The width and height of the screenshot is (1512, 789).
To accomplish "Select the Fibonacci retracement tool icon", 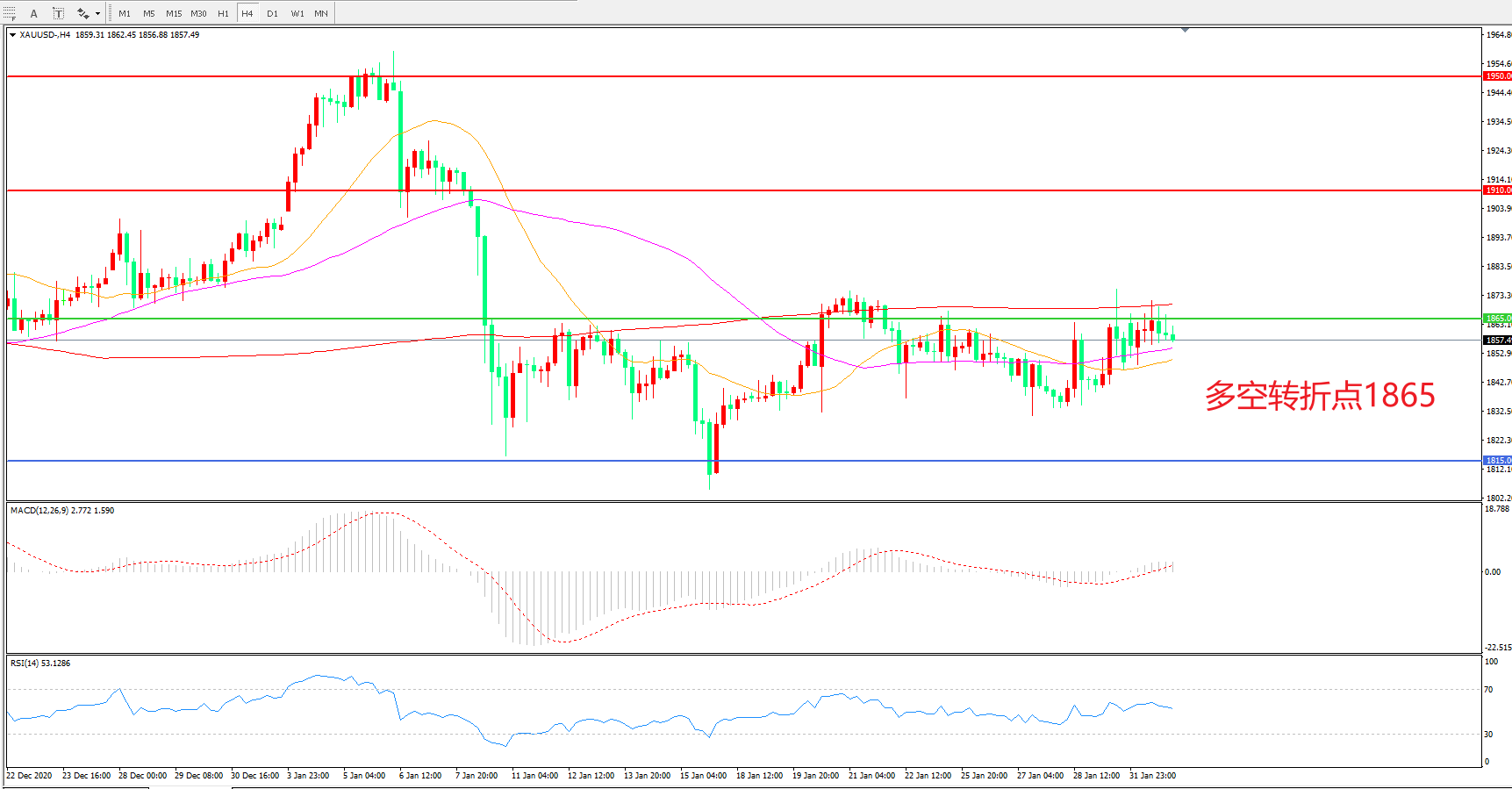I will 9,13.
